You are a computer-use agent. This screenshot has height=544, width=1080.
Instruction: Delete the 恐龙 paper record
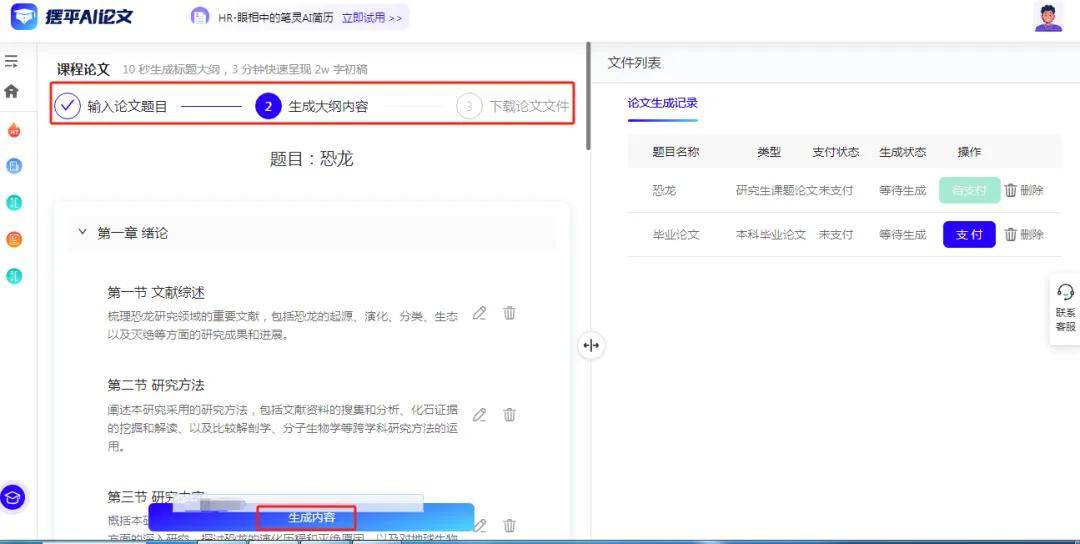click(1023, 190)
